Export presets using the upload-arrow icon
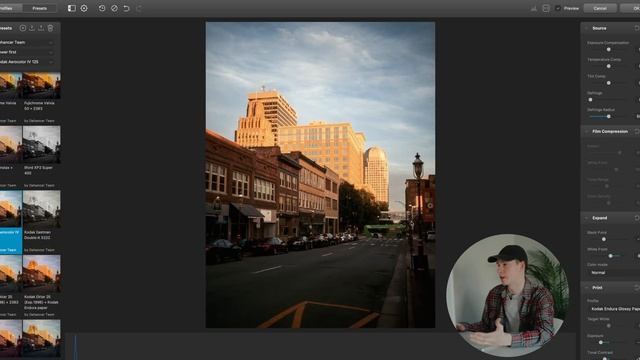This screenshot has height=360, width=640. (41, 28)
